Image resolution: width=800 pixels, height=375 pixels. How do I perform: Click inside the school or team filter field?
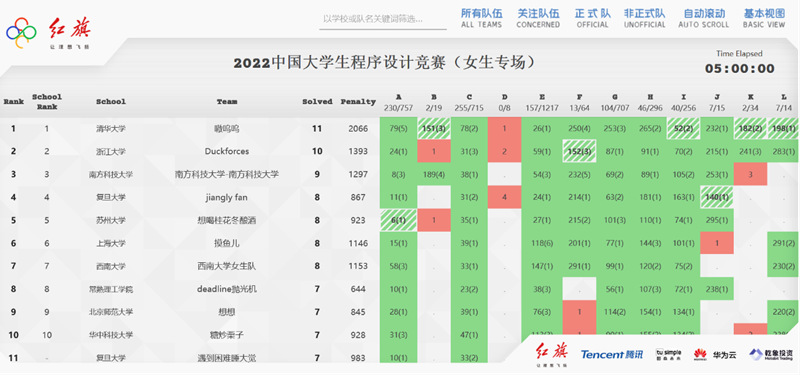[383, 19]
